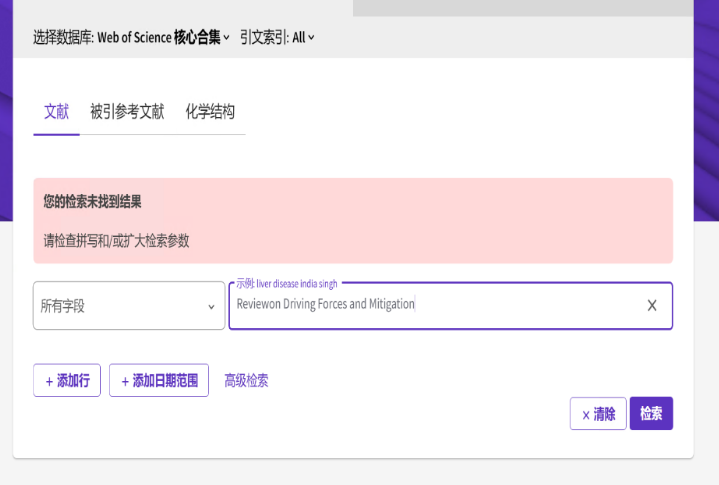Open the 选择数据库 database selector
Viewport: 719px width, 485px height.
tap(131, 37)
